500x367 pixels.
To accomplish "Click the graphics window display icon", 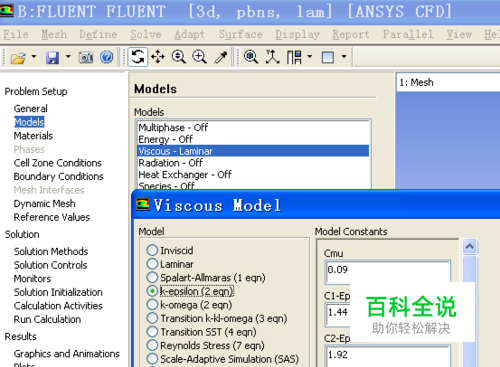I will 328,57.
